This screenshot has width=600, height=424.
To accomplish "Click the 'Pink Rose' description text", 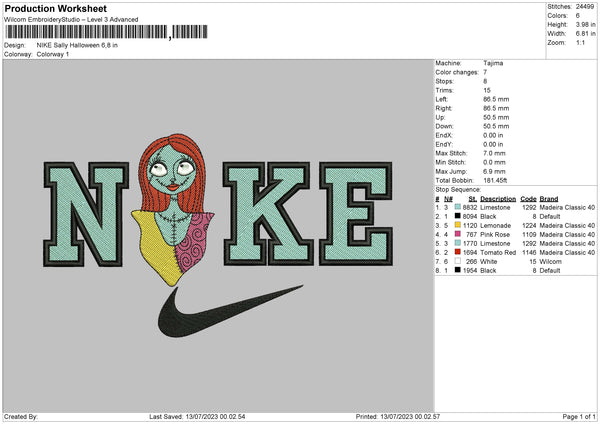I will pos(495,234).
